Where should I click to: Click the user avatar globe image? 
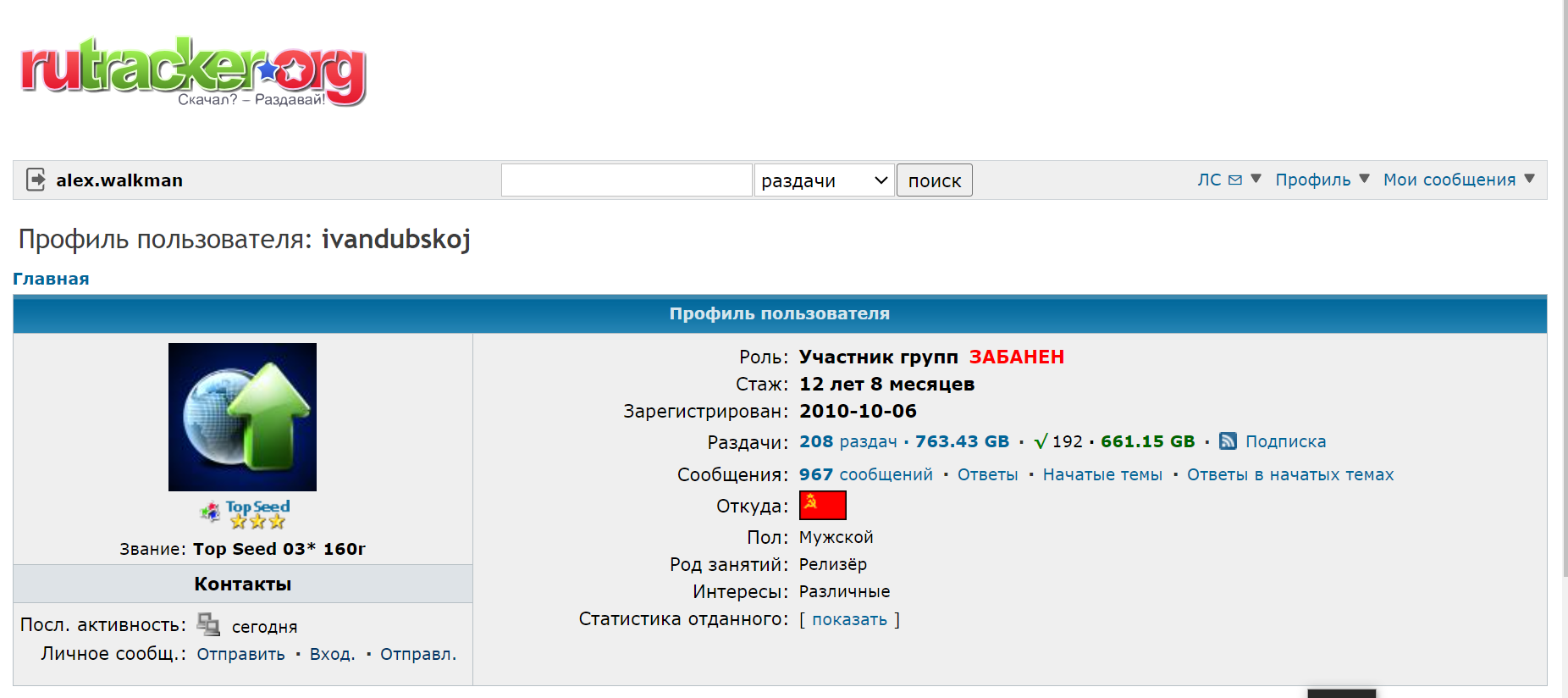(x=242, y=417)
